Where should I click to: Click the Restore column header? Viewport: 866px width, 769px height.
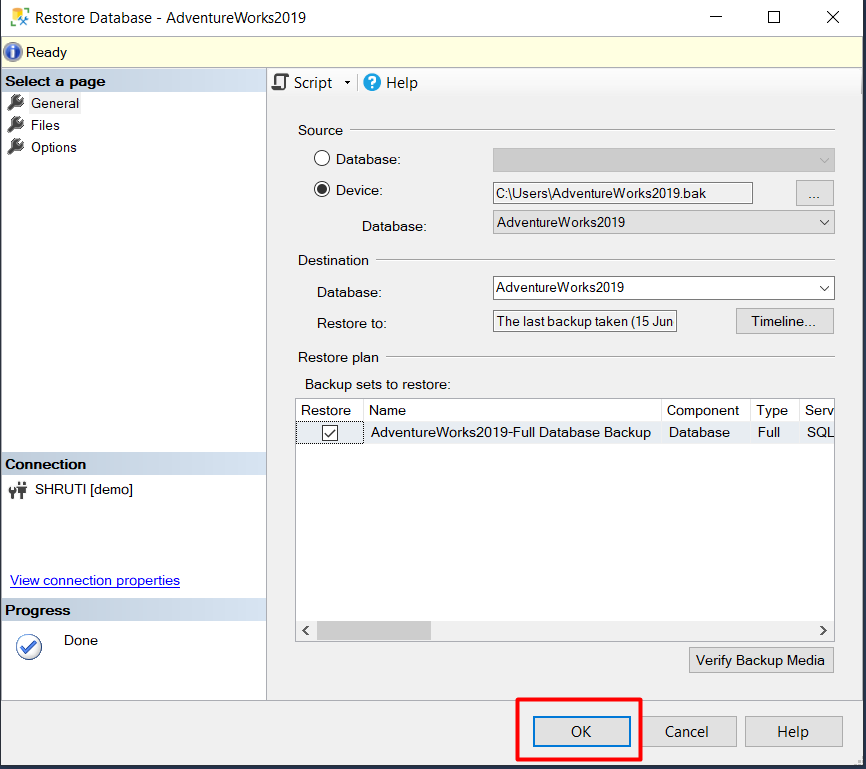pos(330,410)
